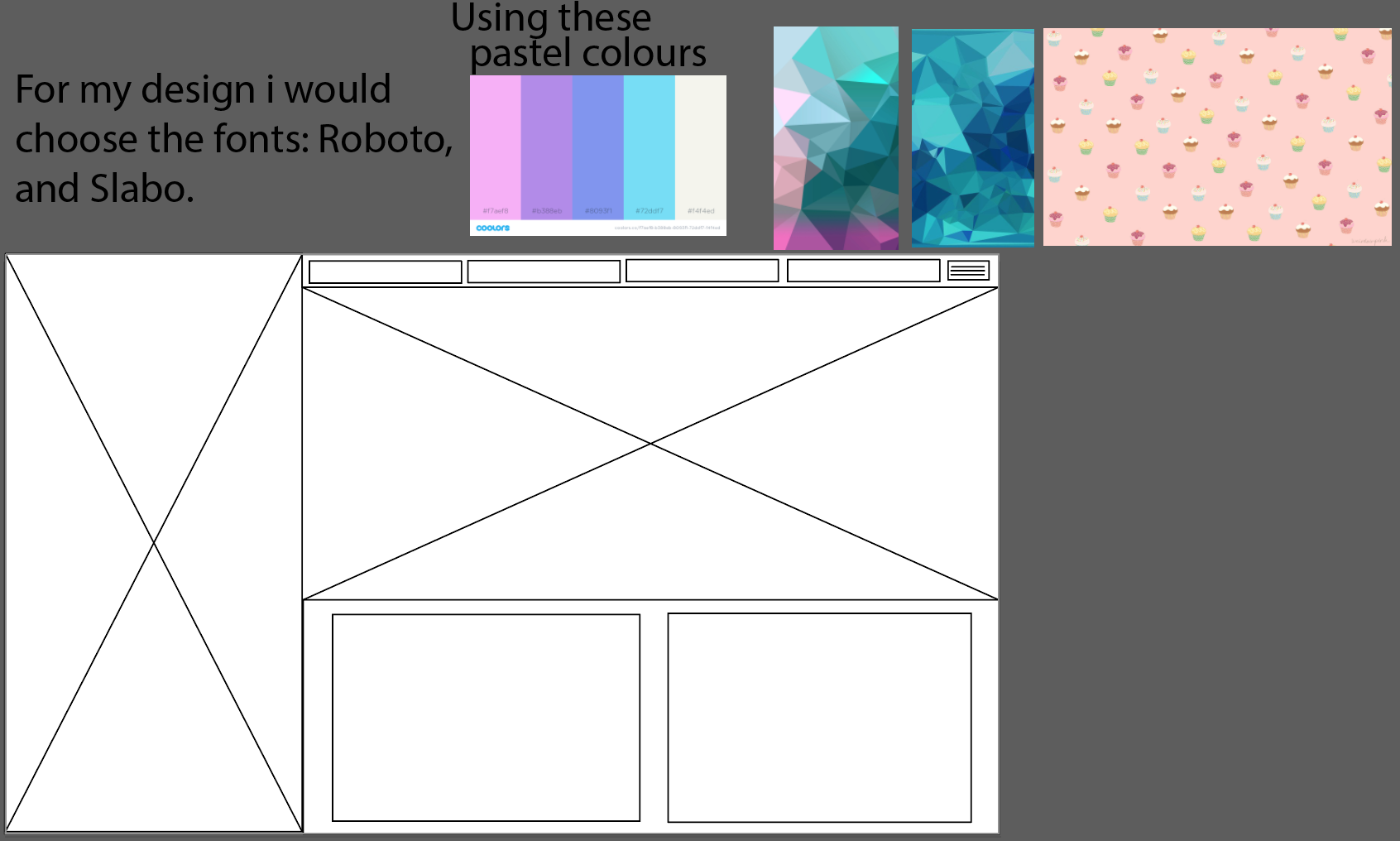This screenshot has height=841, width=1400.
Task: Click the first navigation box in the wireframe
Action: coord(386,272)
